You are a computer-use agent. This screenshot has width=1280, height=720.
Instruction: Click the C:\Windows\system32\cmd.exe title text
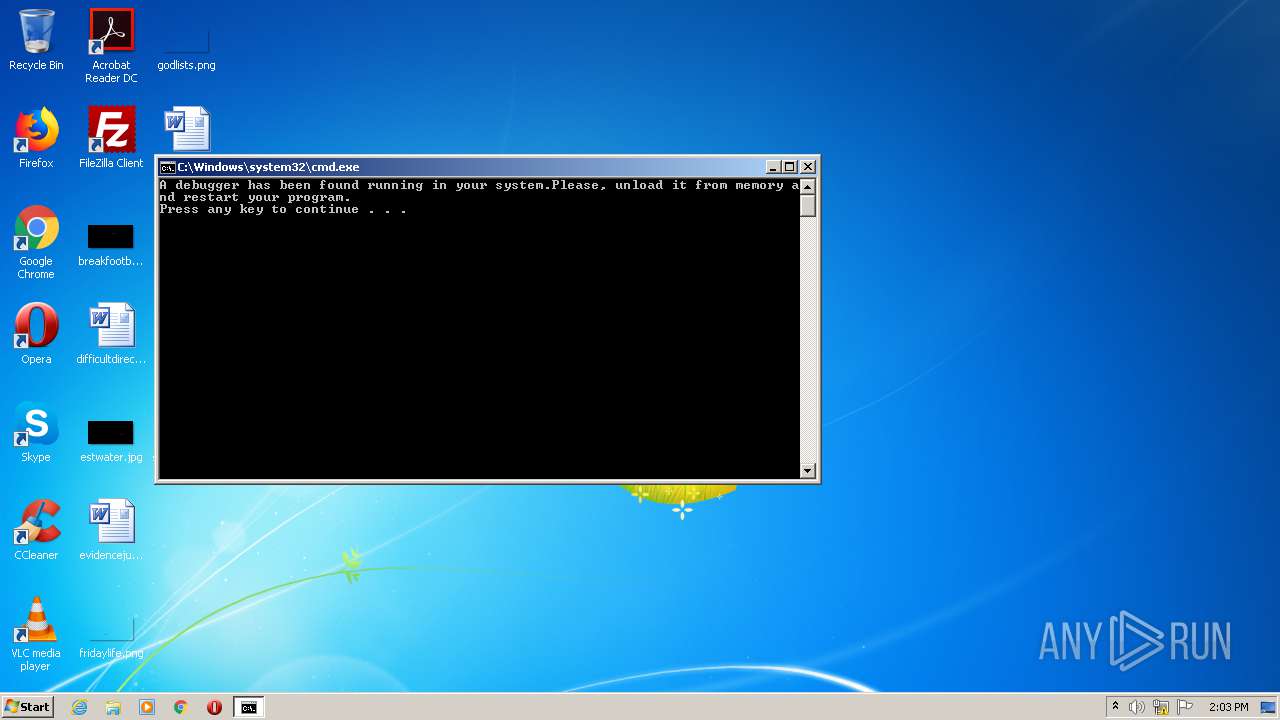pyautogui.click(x=269, y=167)
